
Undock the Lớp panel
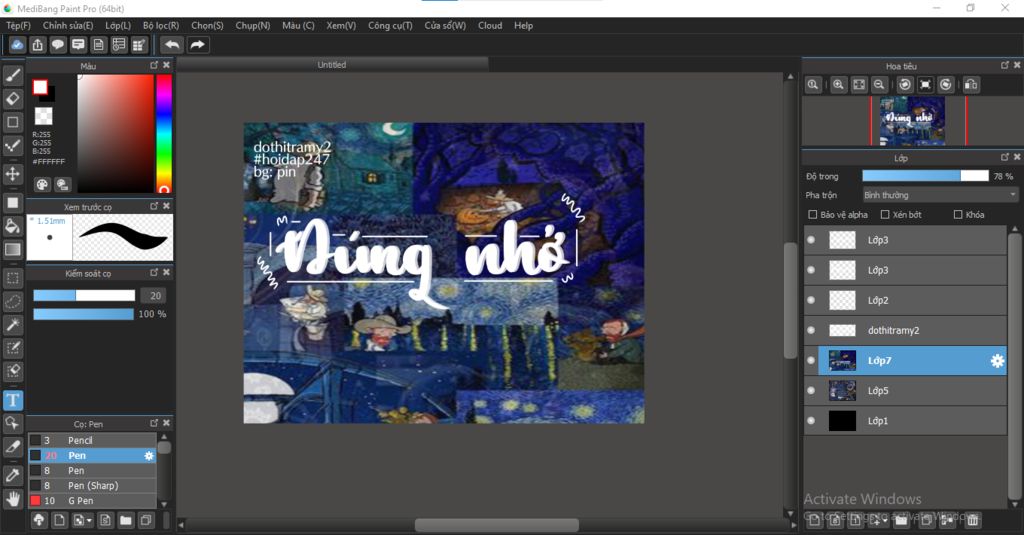(x=1005, y=157)
